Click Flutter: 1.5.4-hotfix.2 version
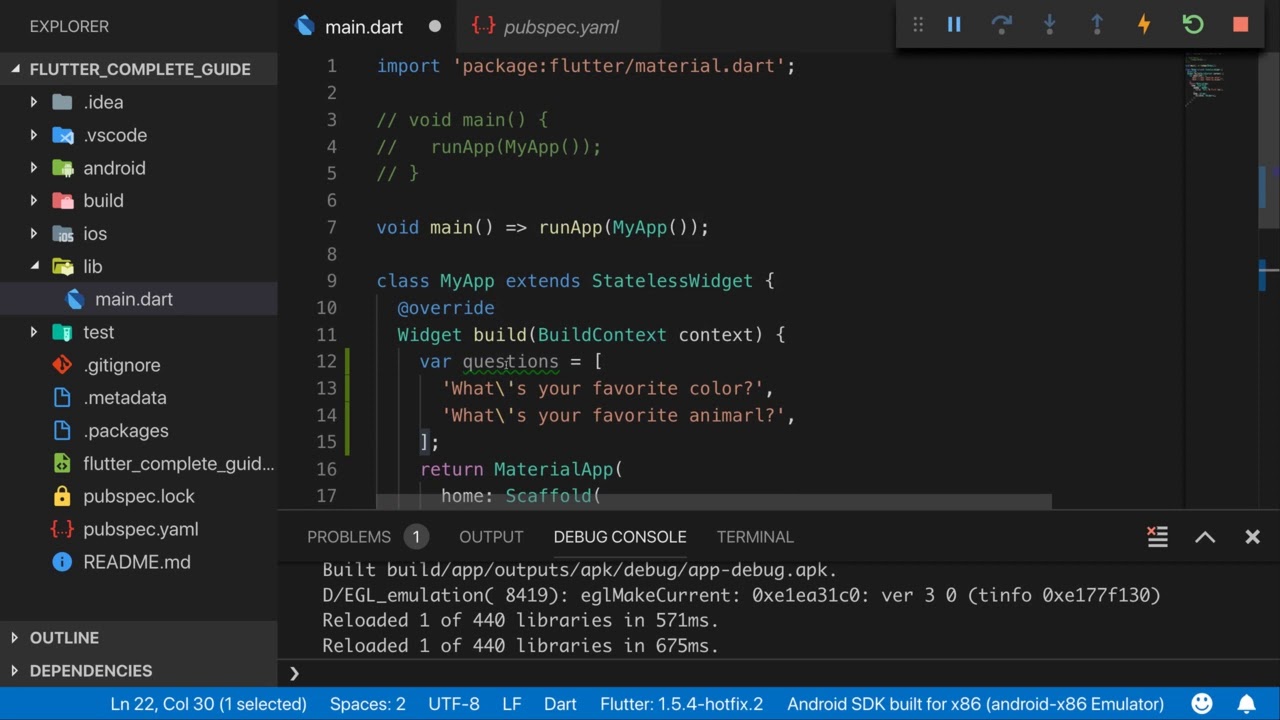Screen dimensions: 1280x720 tap(682, 704)
